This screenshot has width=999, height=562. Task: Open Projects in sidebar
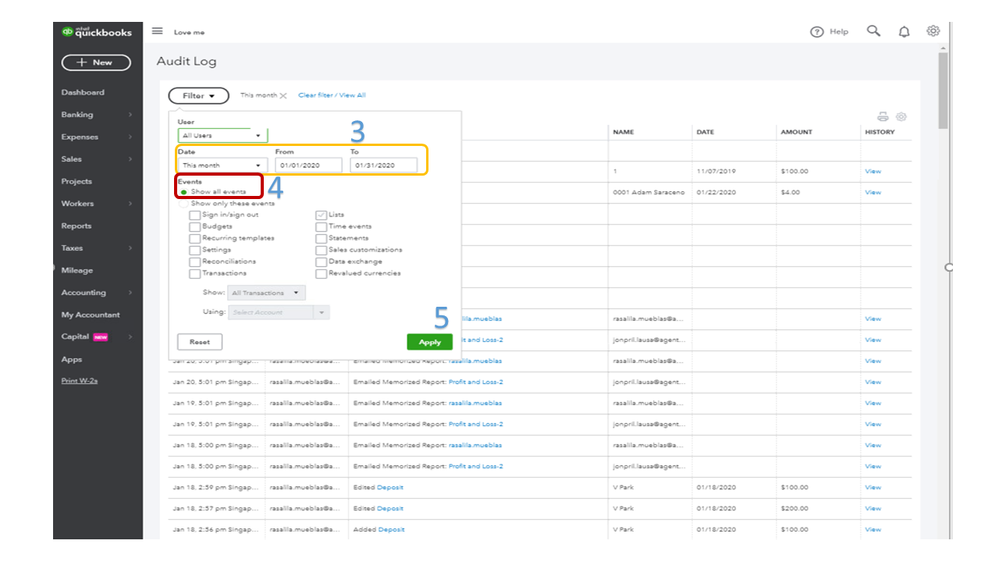click(x=76, y=182)
